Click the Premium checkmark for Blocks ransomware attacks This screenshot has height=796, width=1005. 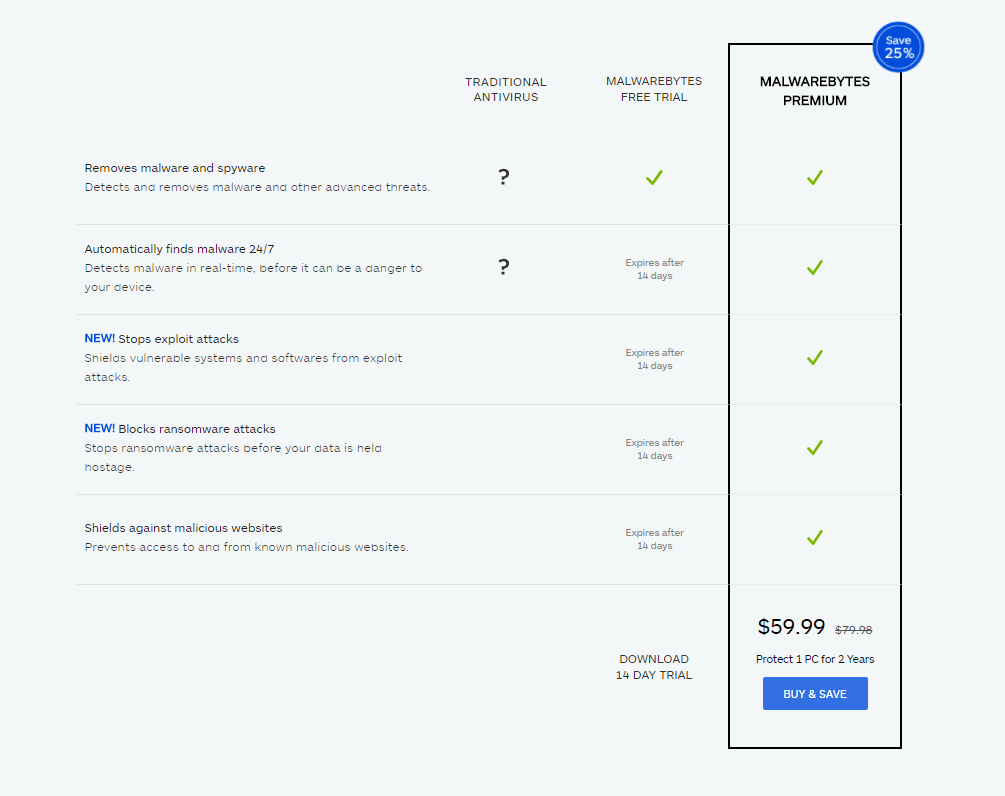(x=814, y=448)
